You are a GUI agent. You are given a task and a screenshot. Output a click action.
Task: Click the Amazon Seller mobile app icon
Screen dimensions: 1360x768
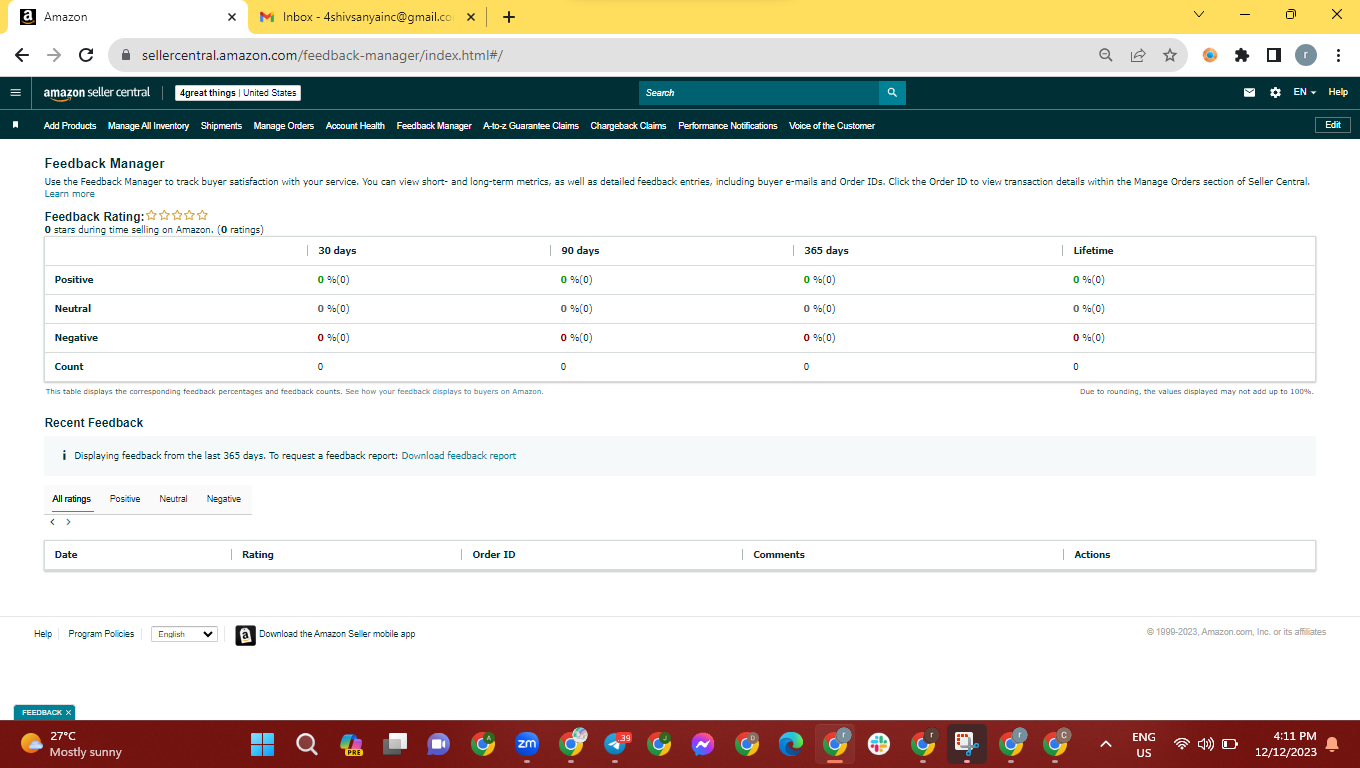coord(245,635)
